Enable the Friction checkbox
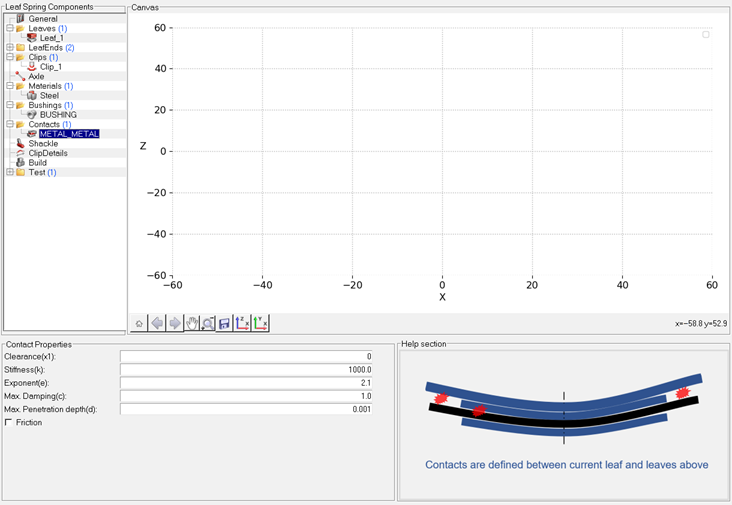The width and height of the screenshot is (732, 505). coord(9,423)
